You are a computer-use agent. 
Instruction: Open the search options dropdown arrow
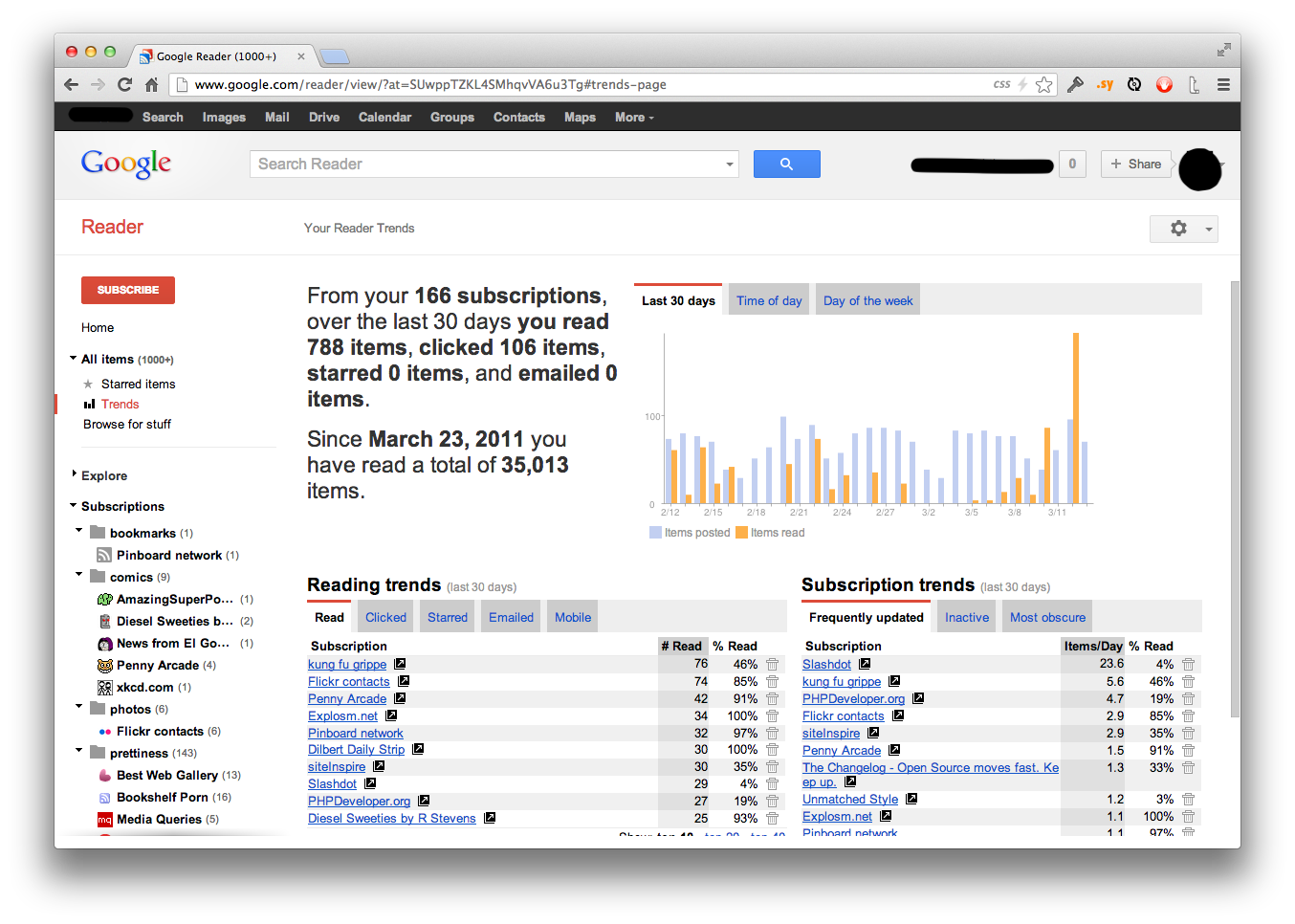(730, 164)
